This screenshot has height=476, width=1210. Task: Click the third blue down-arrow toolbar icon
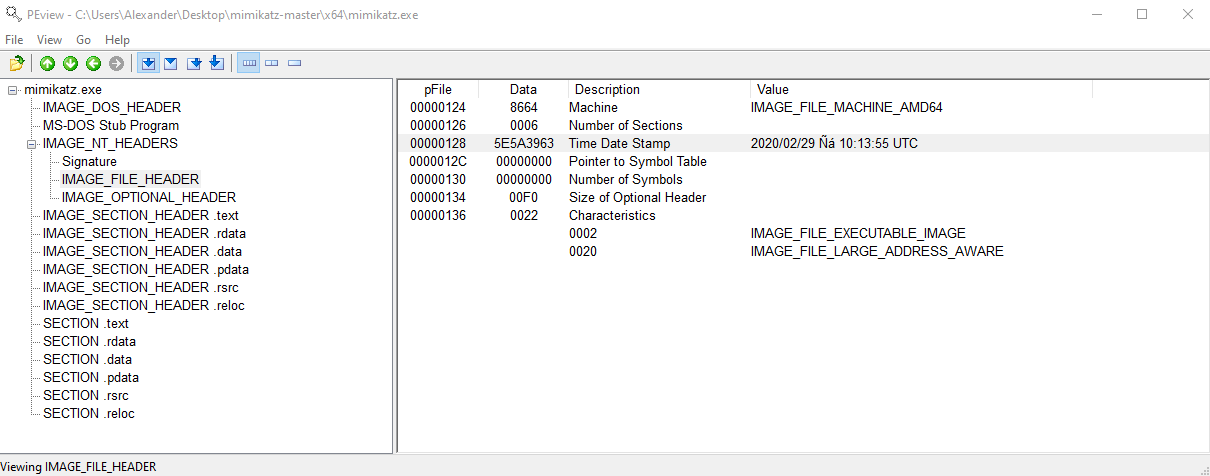tap(195, 64)
